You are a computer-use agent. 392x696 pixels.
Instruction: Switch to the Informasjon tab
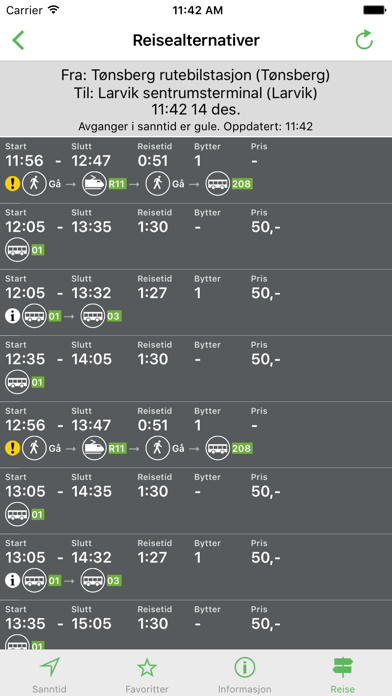coord(245,675)
